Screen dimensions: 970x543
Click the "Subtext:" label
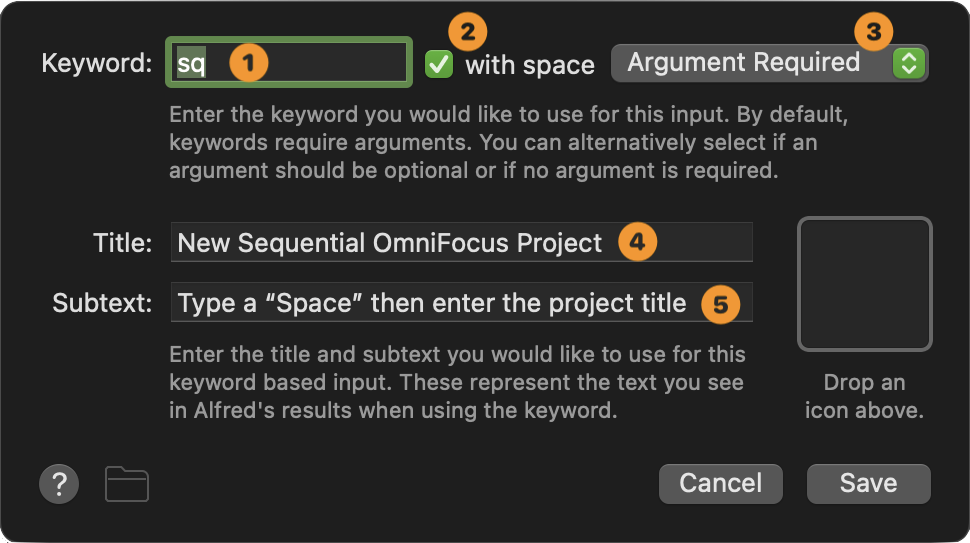102,303
